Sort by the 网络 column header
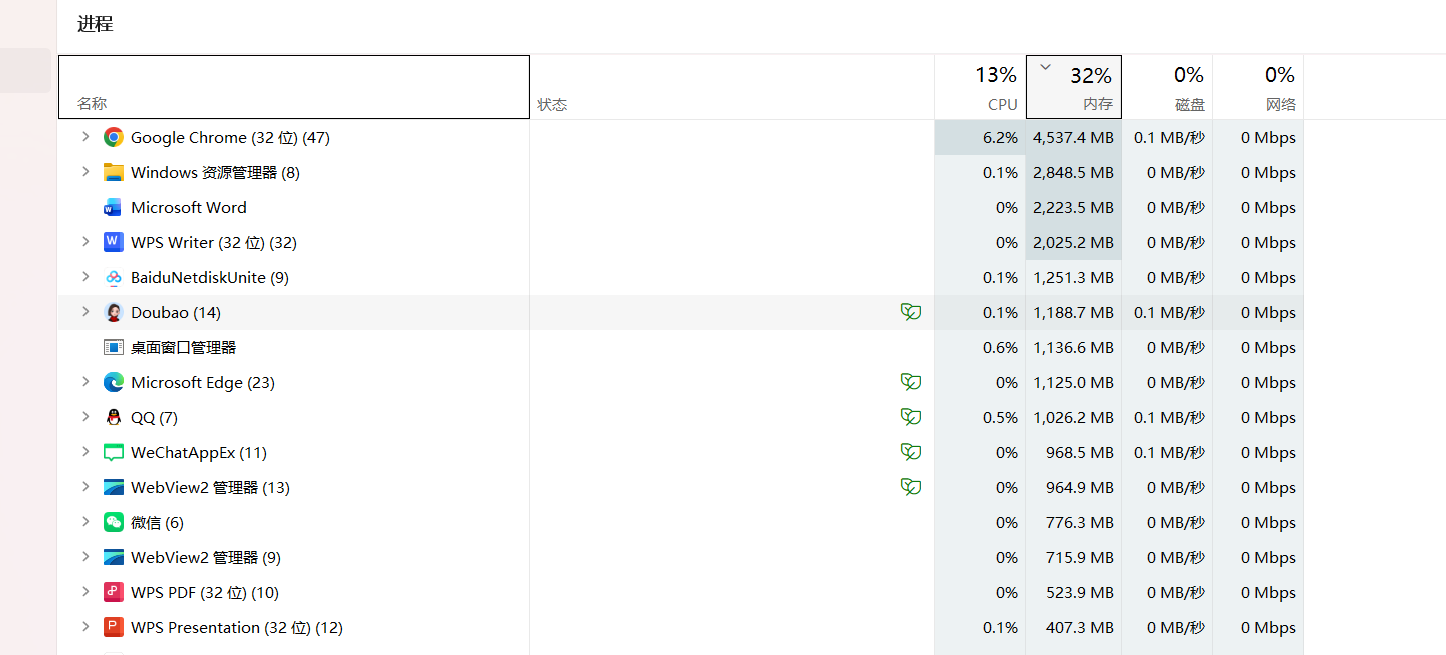This screenshot has width=1446, height=655. tap(1258, 87)
